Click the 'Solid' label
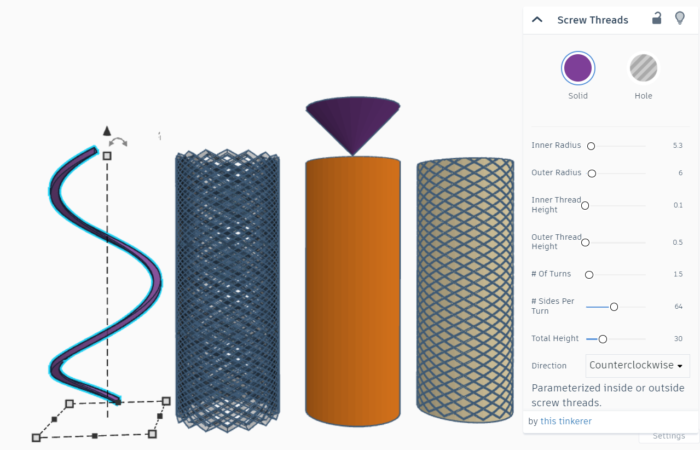The image size is (700, 450). click(578, 96)
